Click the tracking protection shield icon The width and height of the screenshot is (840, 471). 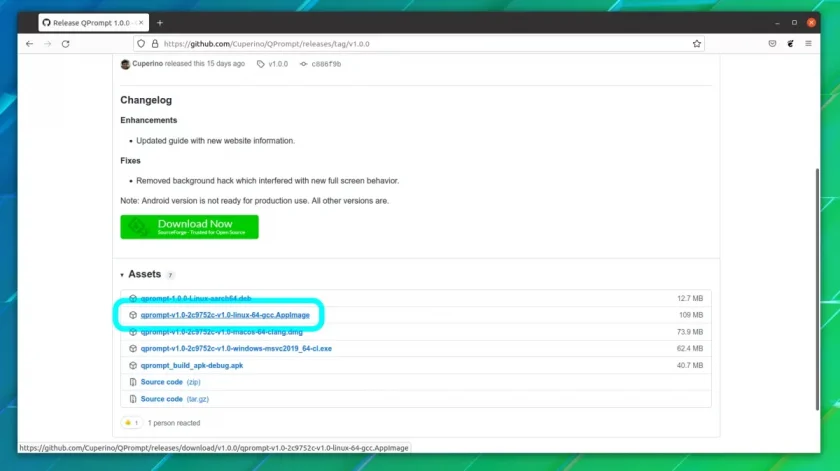141,44
